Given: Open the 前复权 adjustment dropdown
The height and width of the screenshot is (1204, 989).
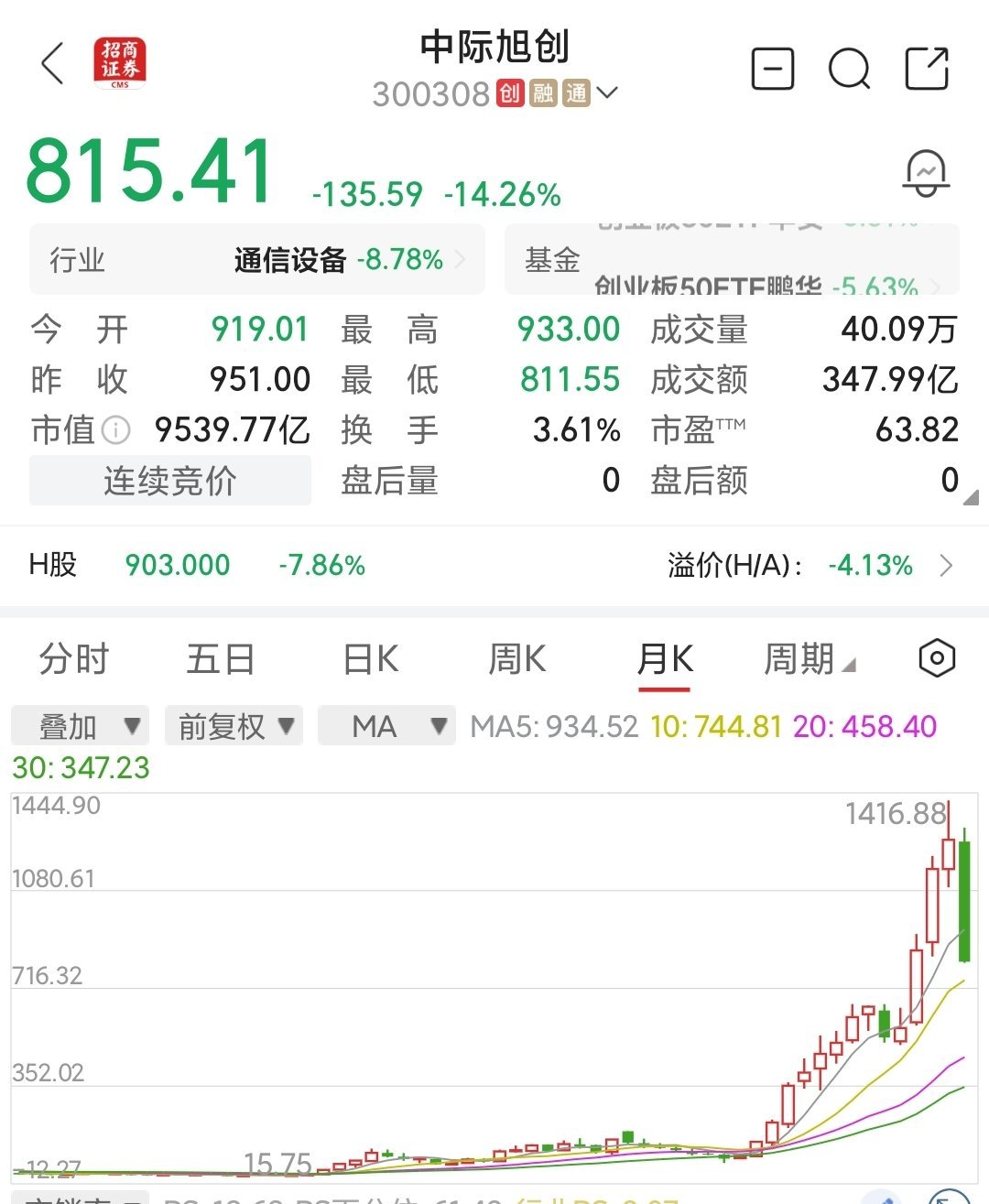Looking at the screenshot, I should click(x=234, y=726).
